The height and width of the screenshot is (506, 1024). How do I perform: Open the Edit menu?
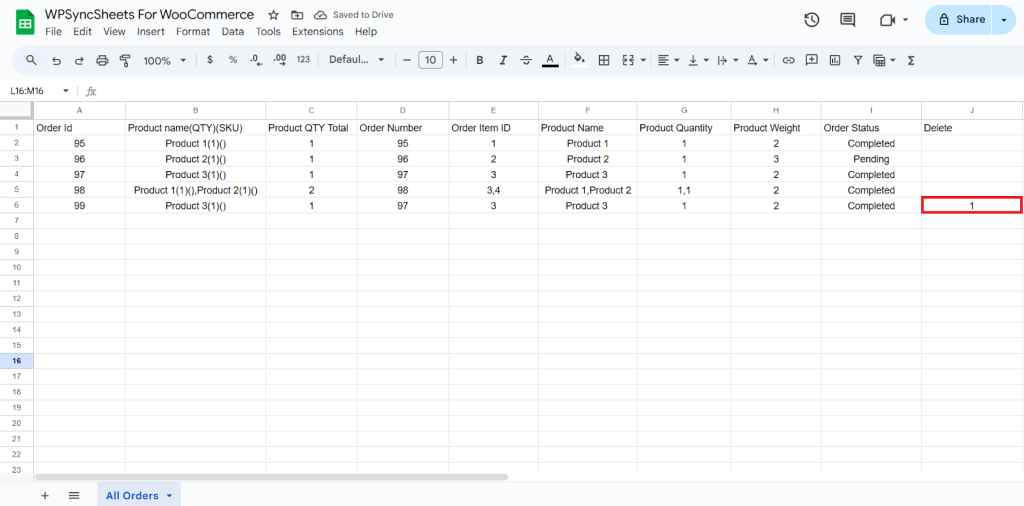tap(82, 31)
